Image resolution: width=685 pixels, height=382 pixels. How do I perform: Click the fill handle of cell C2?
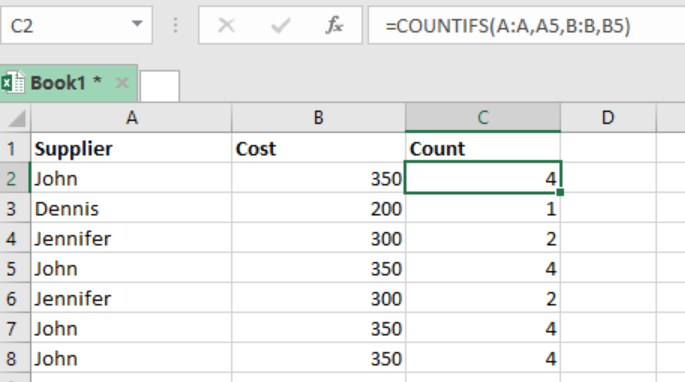[x=560, y=192]
